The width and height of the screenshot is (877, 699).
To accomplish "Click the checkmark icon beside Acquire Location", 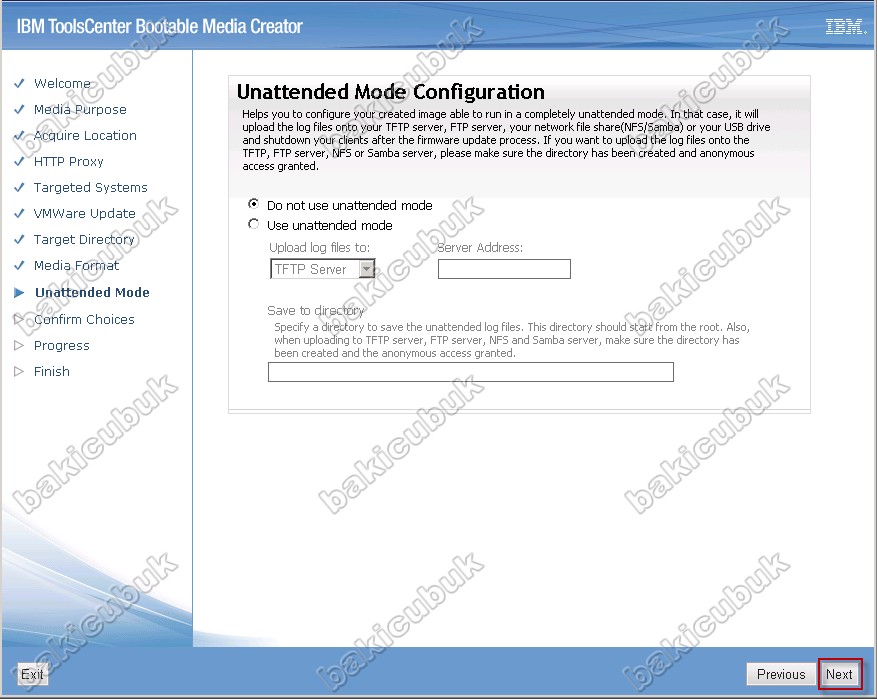I will 19,135.
